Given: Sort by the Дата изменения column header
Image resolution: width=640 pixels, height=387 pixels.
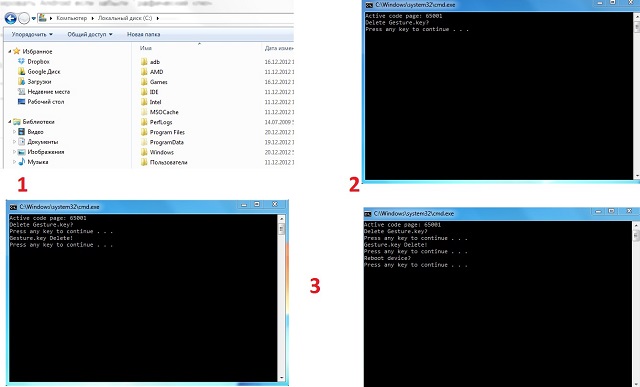Looking at the screenshot, I should click(x=279, y=48).
